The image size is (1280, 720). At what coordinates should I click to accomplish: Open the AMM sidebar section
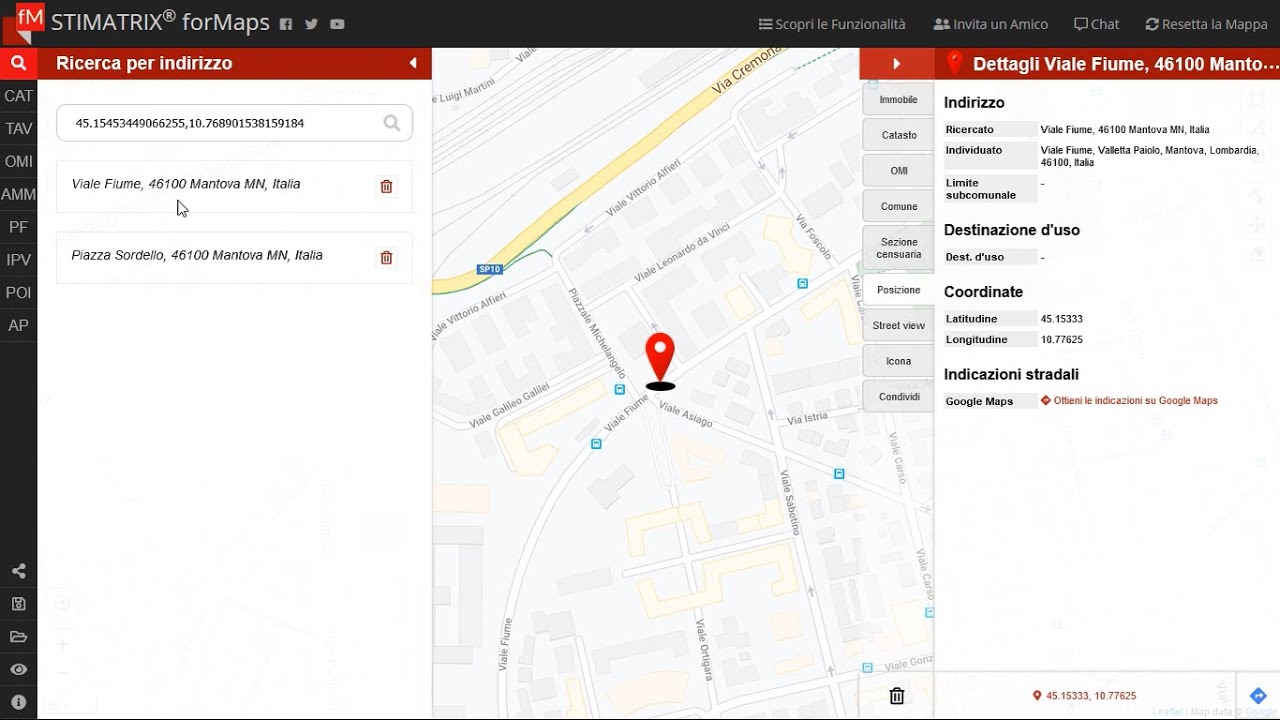(x=18, y=195)
